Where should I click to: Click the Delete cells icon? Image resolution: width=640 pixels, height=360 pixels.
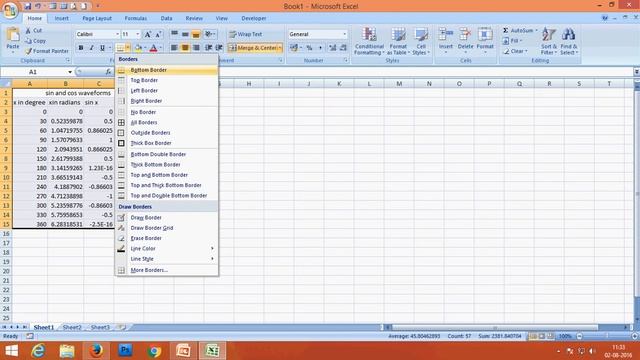[x=465, y=34]
